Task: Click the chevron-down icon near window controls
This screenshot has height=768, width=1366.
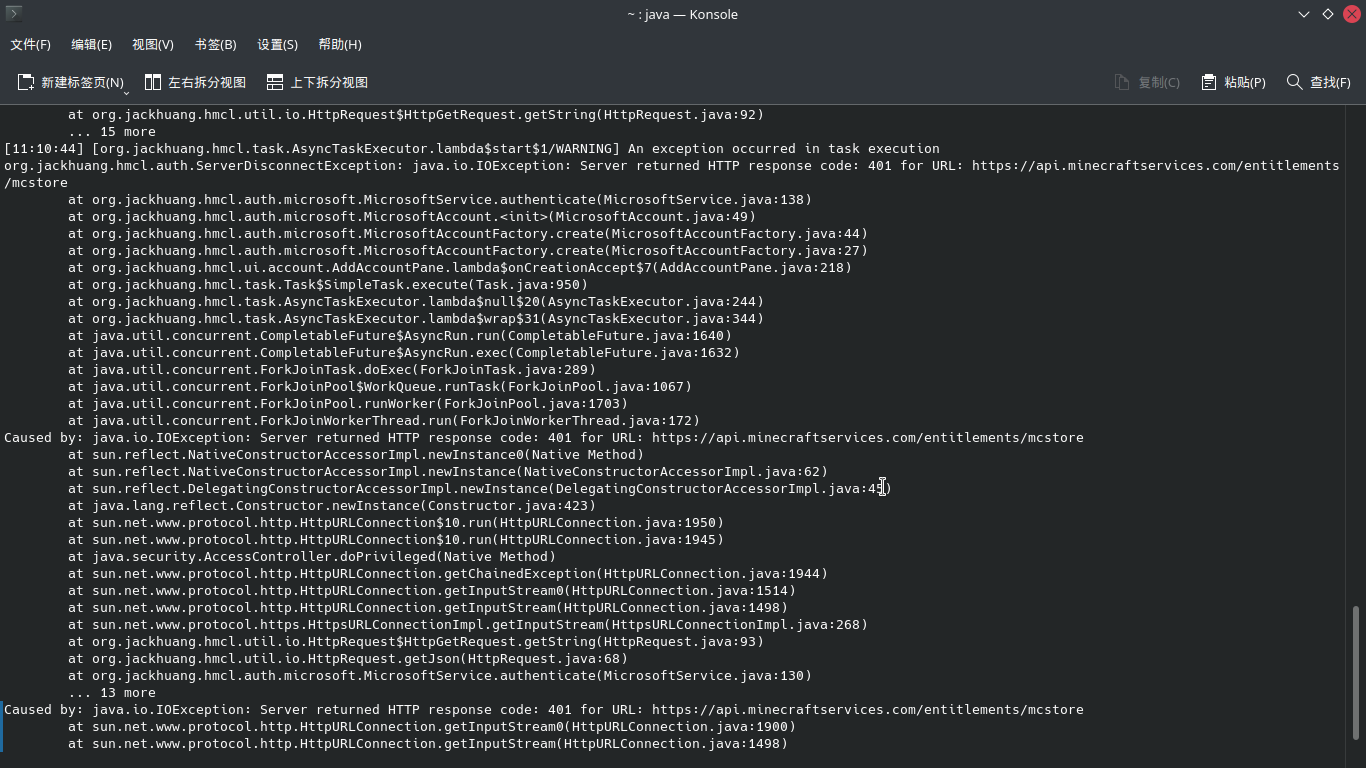Action: tap(1303, 14)
